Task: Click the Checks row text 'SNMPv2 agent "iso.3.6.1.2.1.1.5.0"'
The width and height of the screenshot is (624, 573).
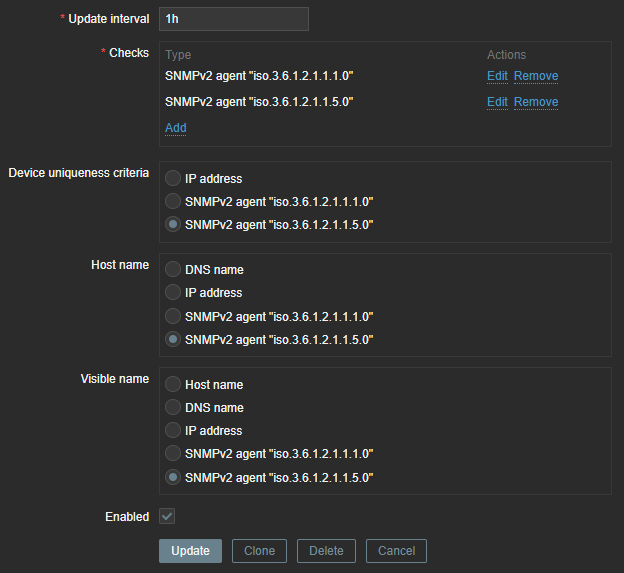Action: pos(259,102)
